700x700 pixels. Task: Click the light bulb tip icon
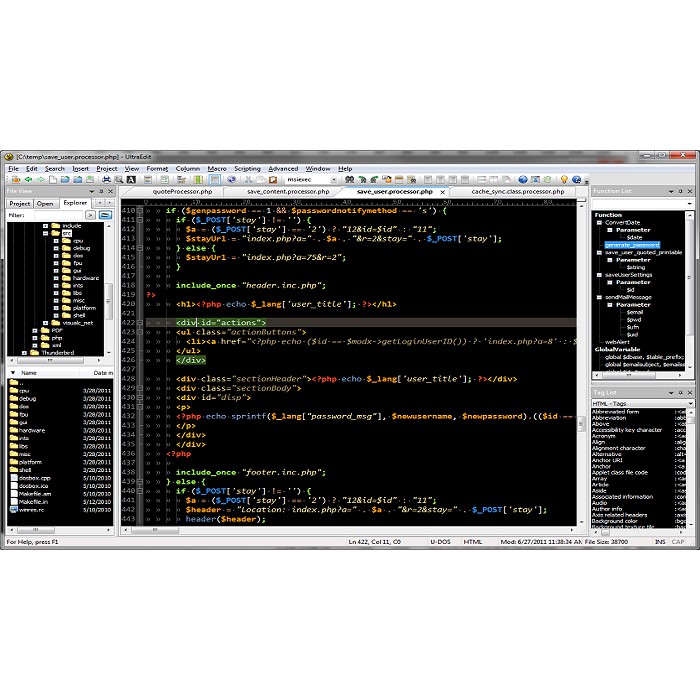coord(563,180)
